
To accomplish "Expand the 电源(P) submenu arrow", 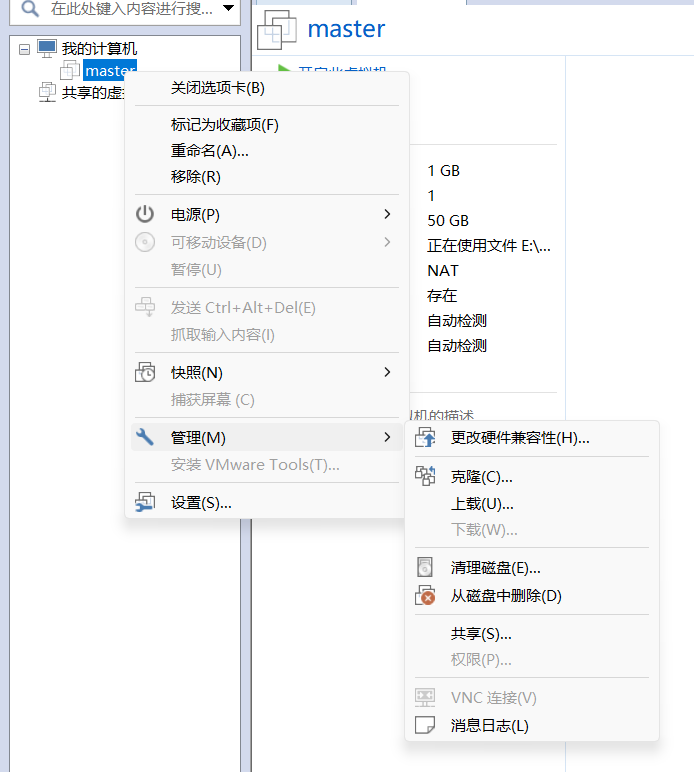I will (x=387, y=214).
